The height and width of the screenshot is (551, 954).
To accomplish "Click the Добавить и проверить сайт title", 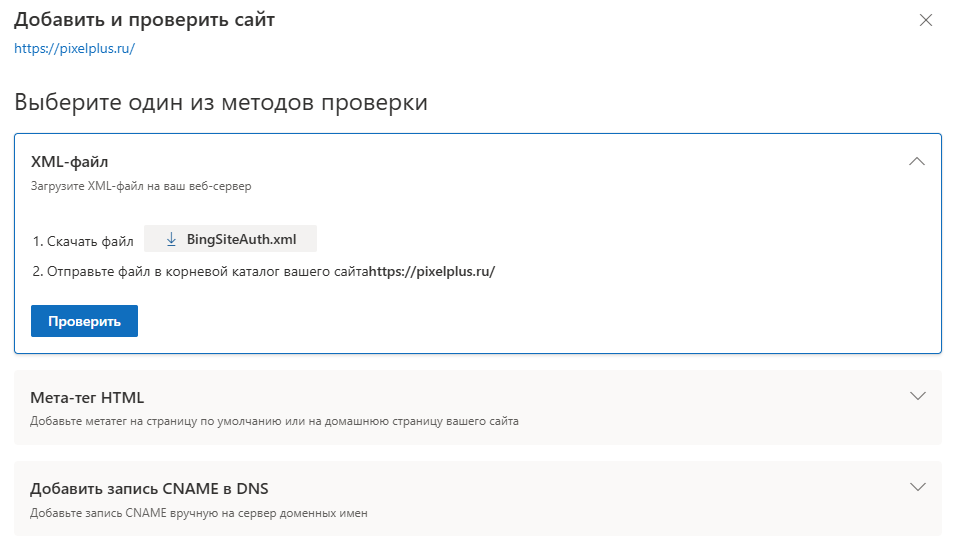I will point(144,20).
